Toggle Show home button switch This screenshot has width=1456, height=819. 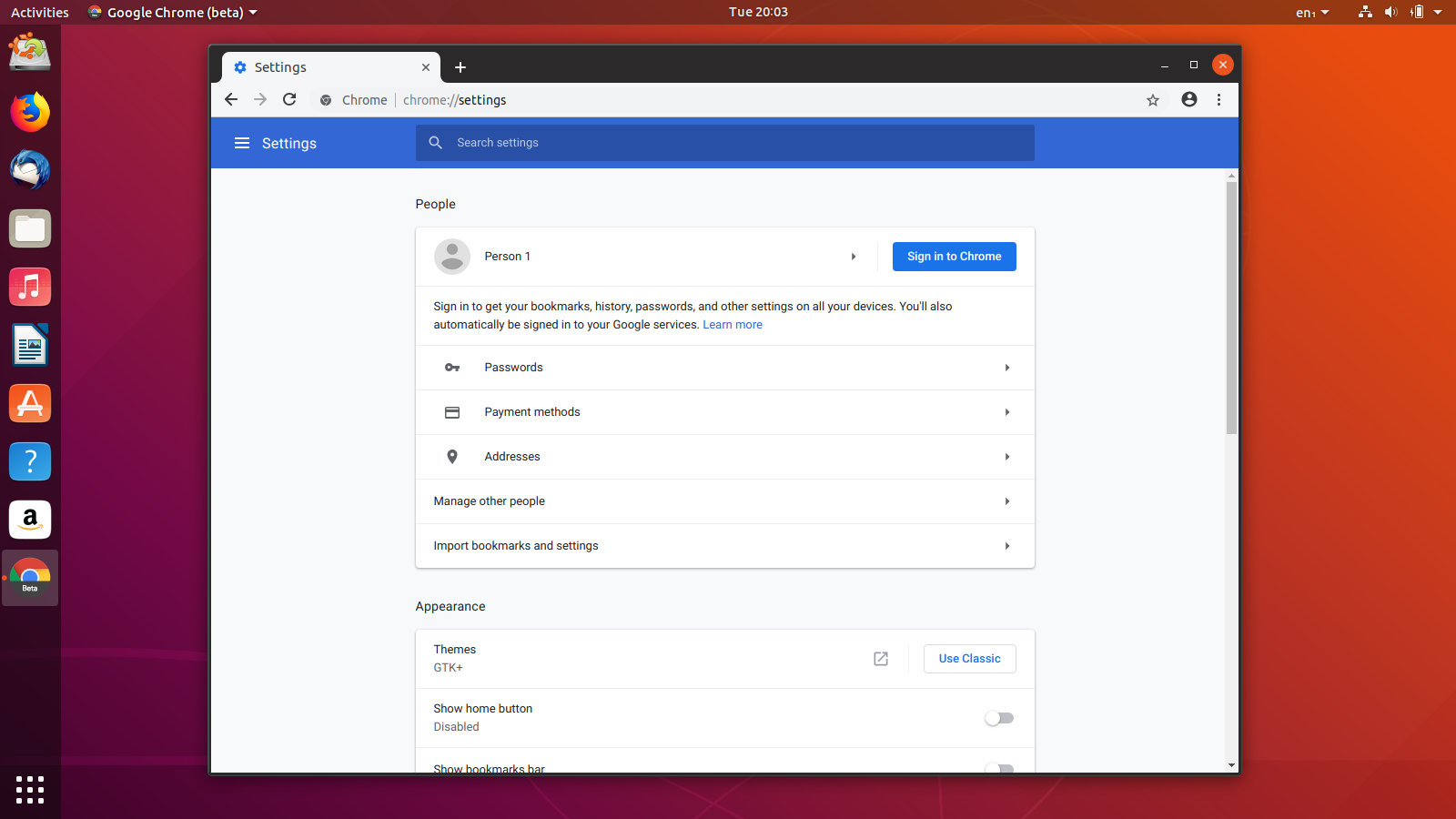999,718
